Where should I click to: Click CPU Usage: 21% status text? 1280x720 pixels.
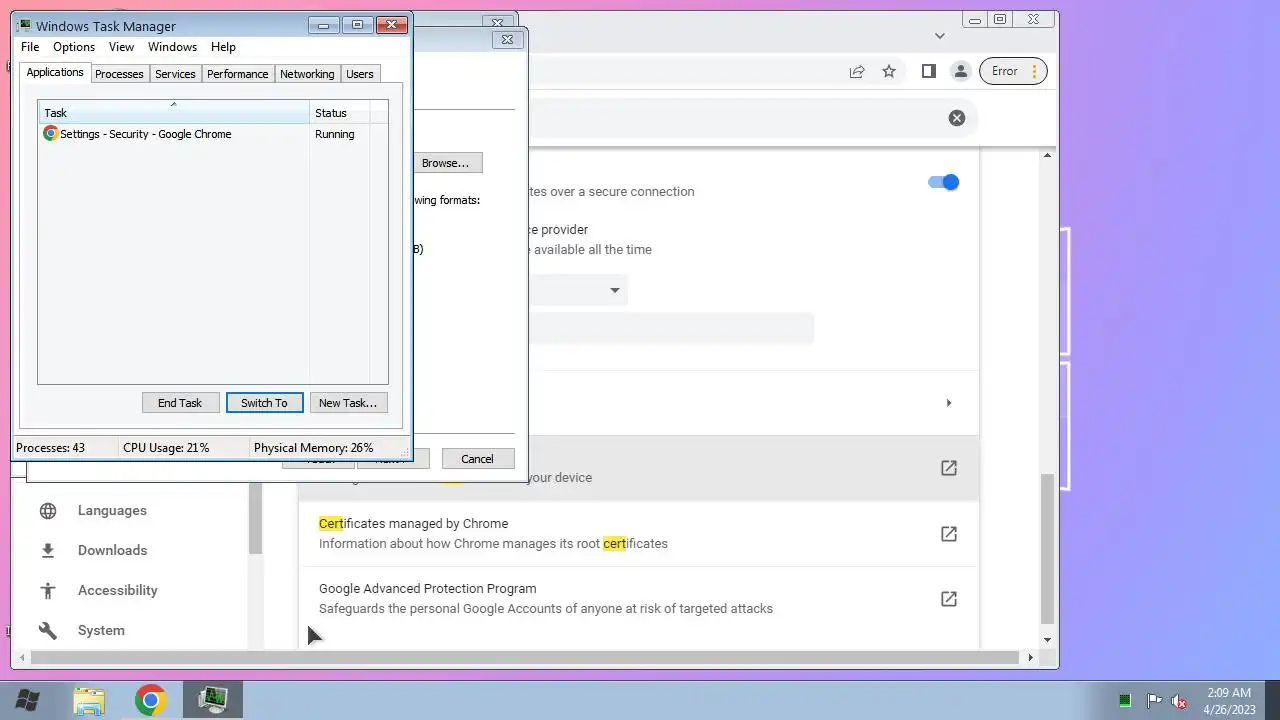click(166, 448)
